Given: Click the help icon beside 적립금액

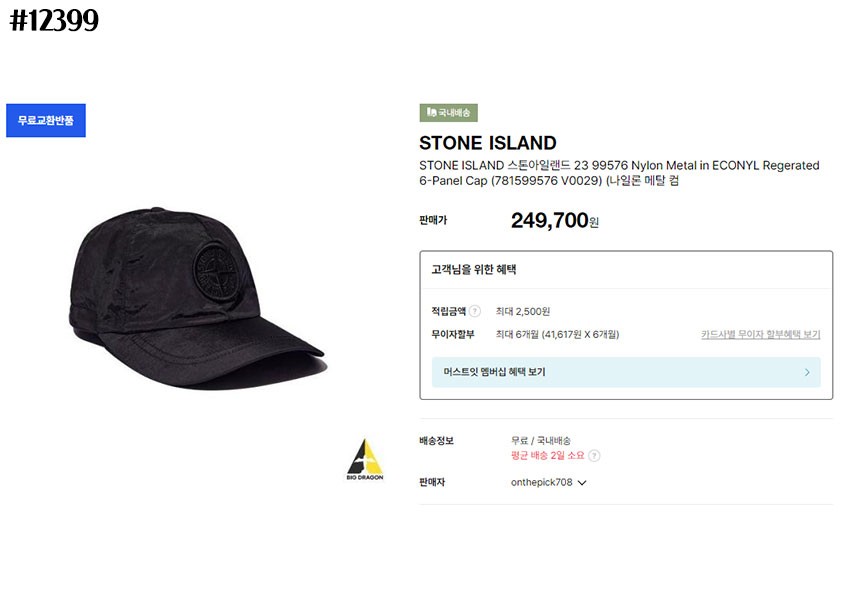Looking at the screenshot, I should point(475,312).
